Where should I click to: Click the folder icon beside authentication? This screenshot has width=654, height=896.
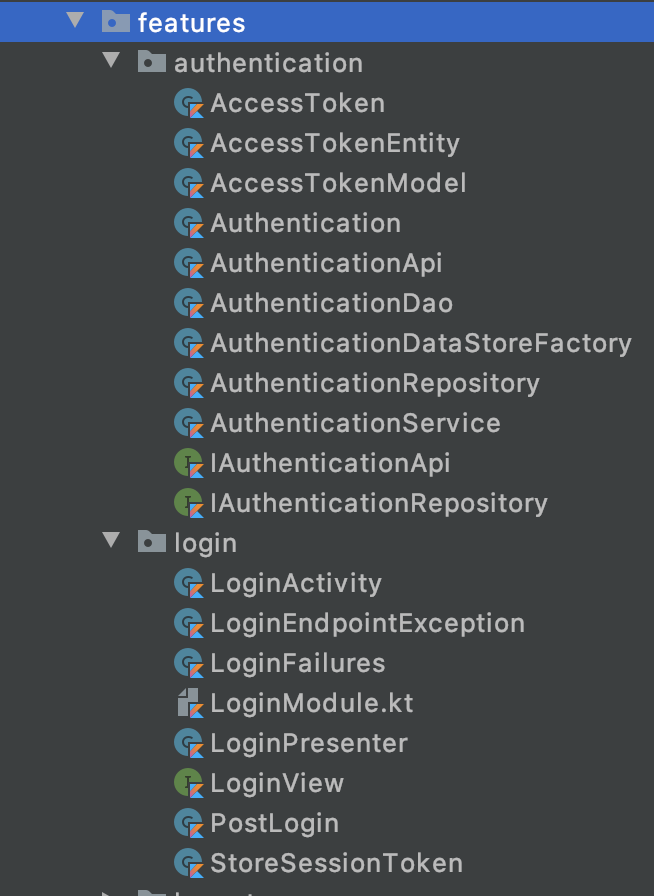(151, 62)
